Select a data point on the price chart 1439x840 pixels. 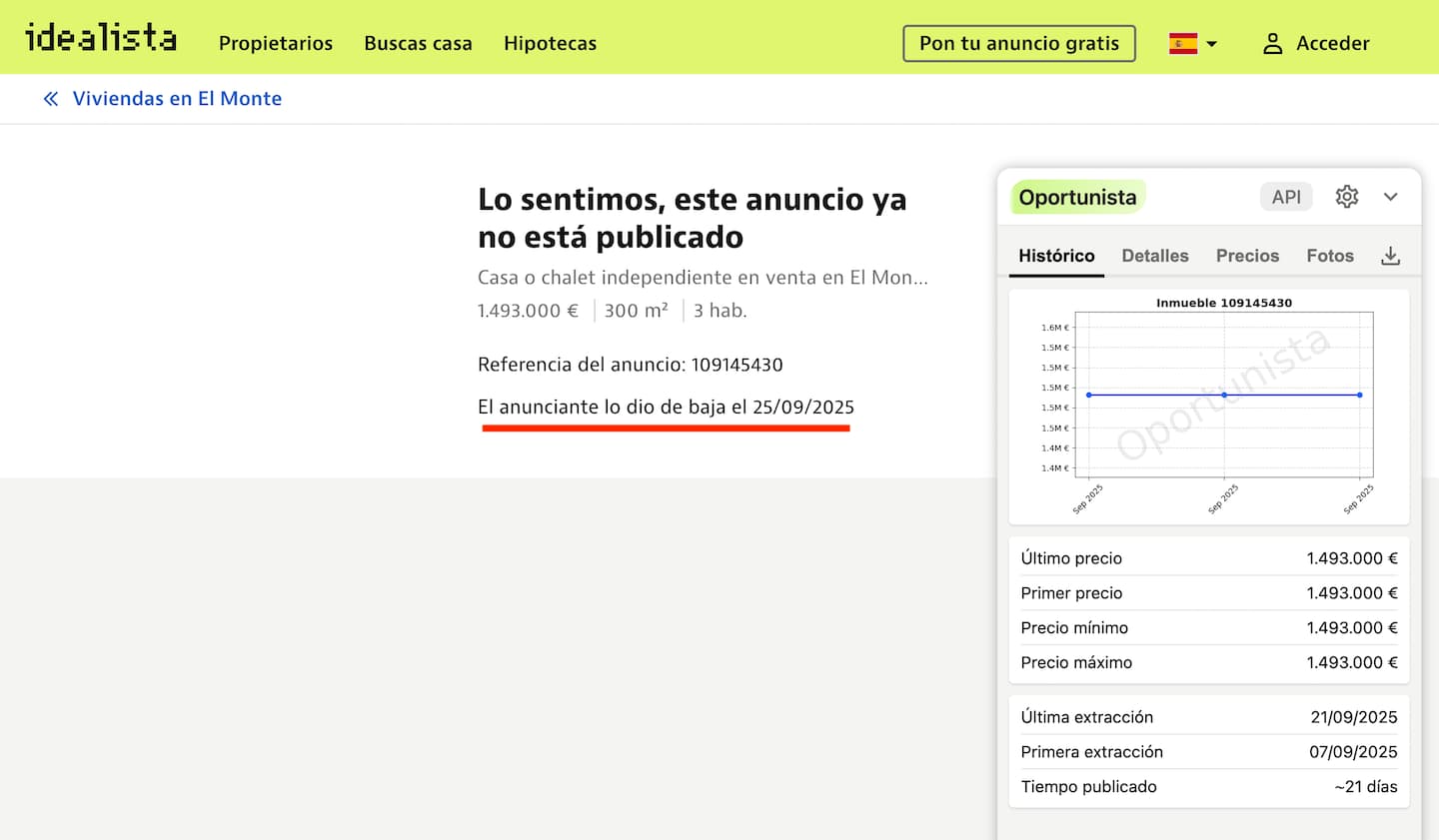coord(1223,395)
